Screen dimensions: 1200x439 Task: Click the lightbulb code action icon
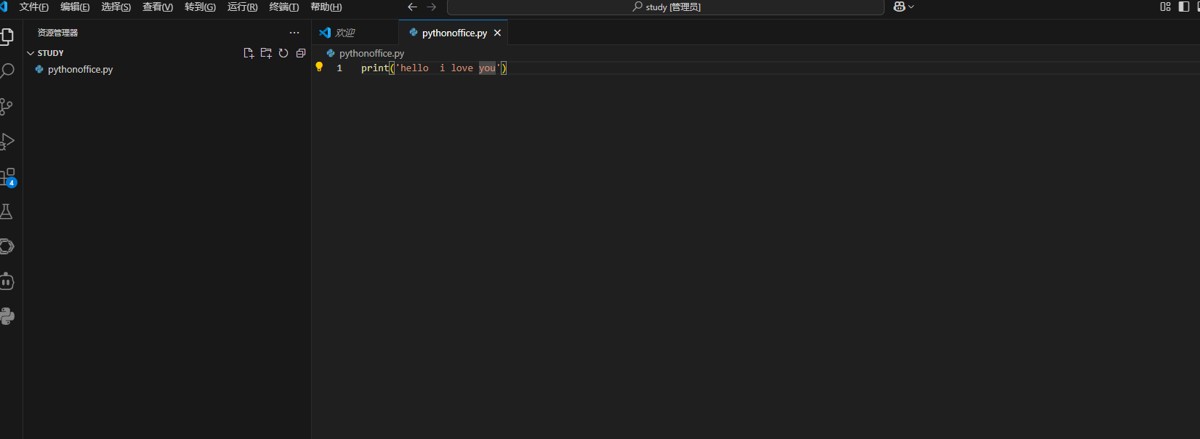320,67
